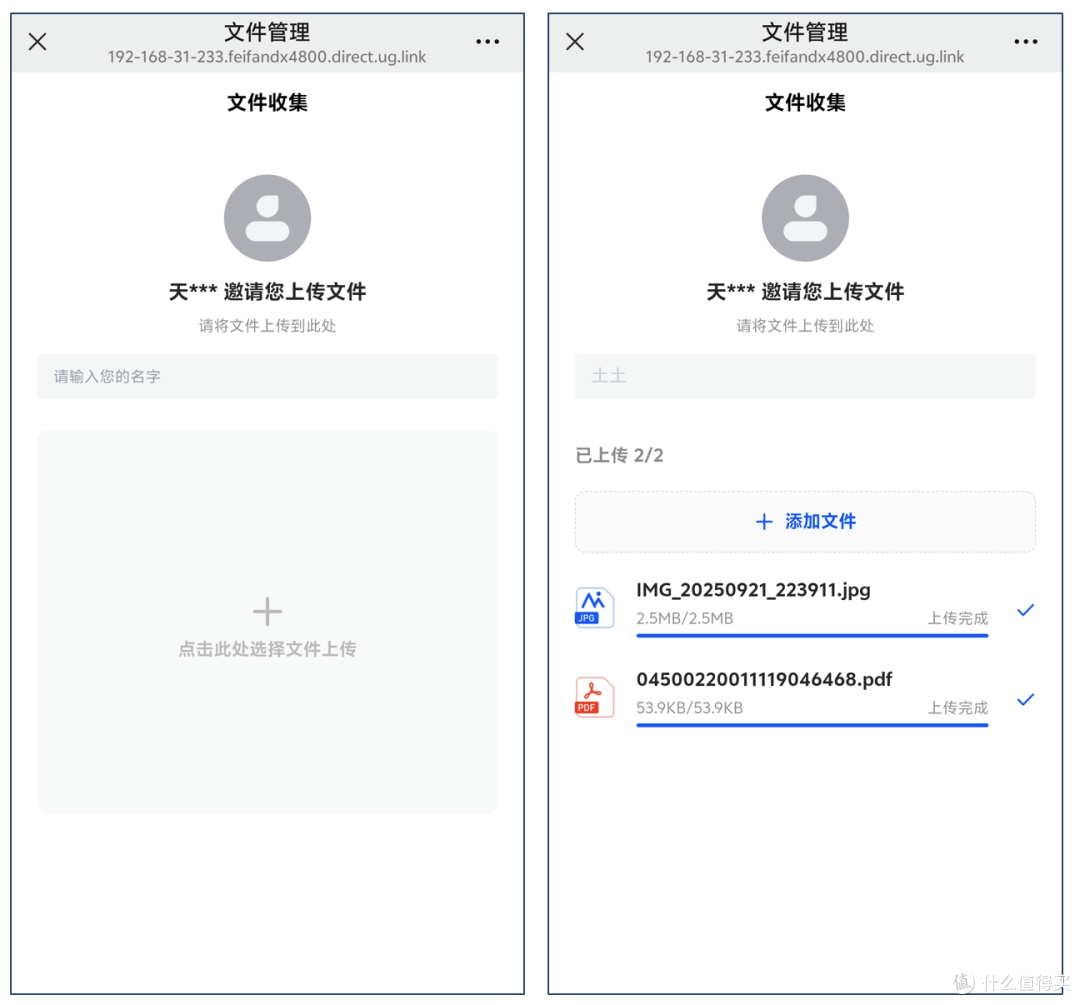Tap 请将文件上传到此处 on right screen
The width and height of the screenshot is (1080, 1005).
click(x=805, y=326)
